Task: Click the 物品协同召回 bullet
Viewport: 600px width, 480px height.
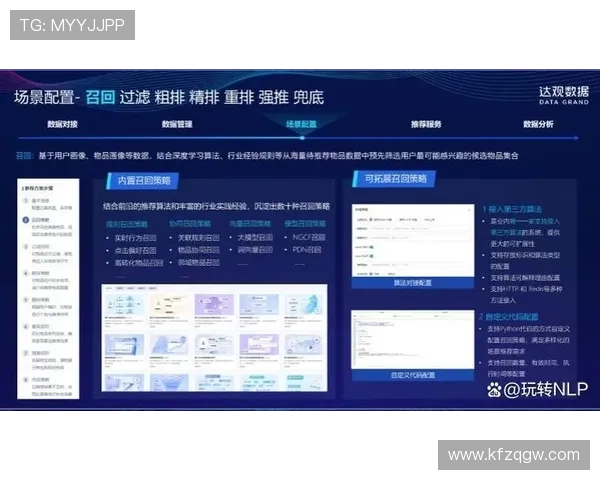Action: click(x=199, y=250)
